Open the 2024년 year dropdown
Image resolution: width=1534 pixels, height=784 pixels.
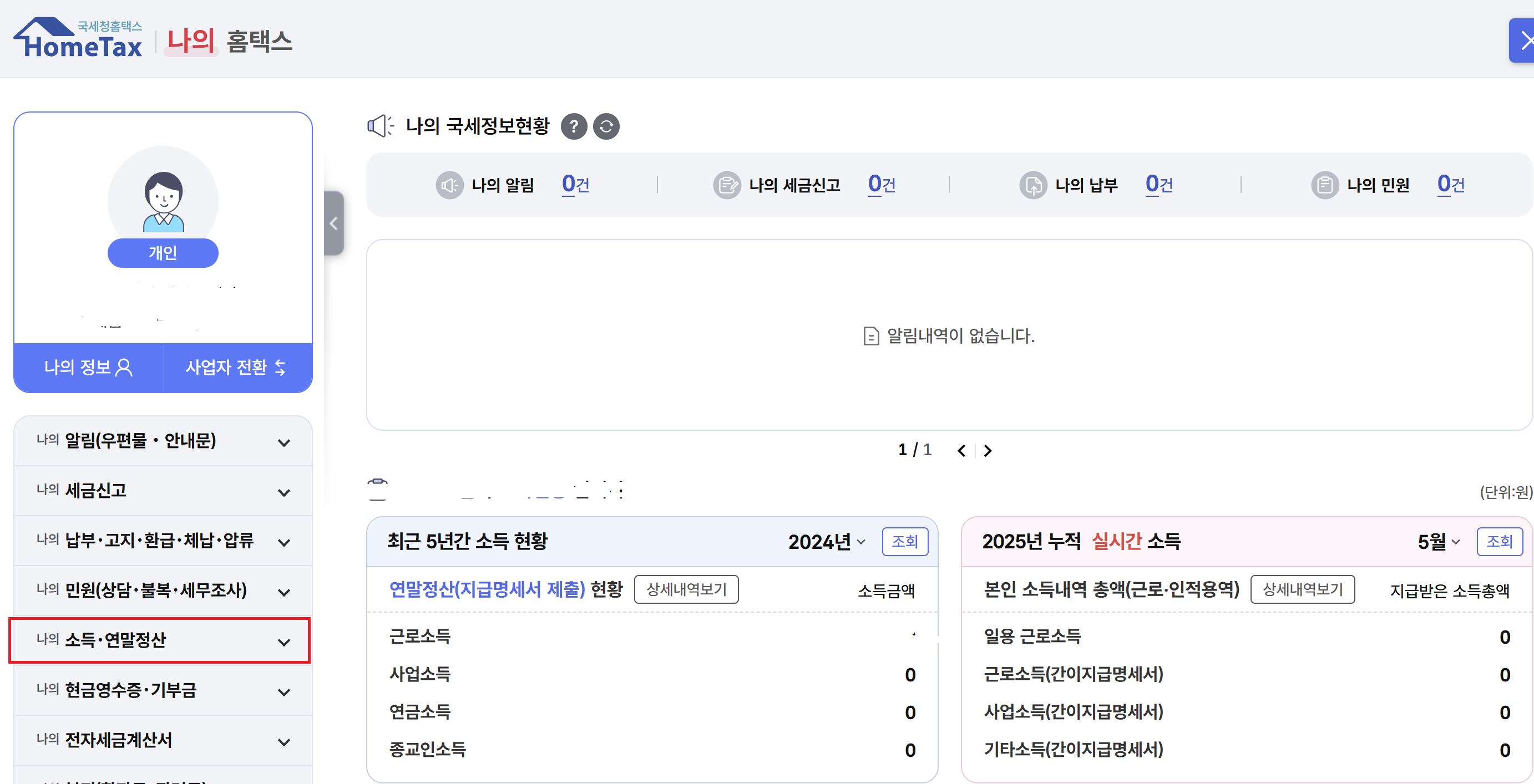pyautogui.click(x=826, y=542)
